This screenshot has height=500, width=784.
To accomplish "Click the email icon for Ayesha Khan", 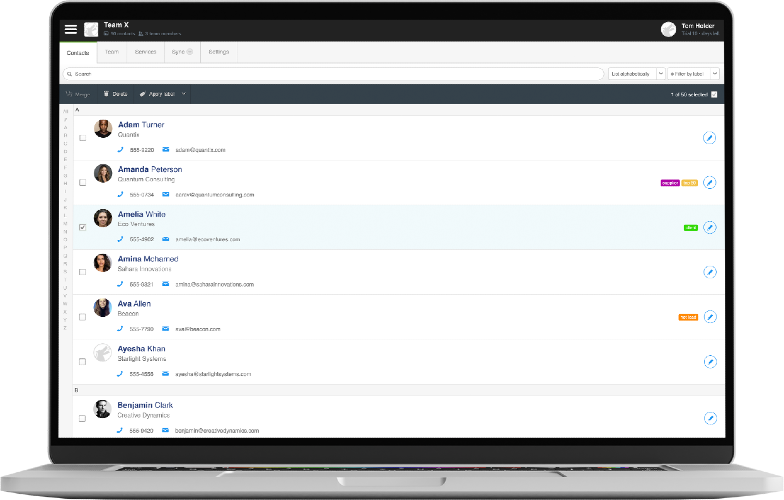I will (166, 374).
